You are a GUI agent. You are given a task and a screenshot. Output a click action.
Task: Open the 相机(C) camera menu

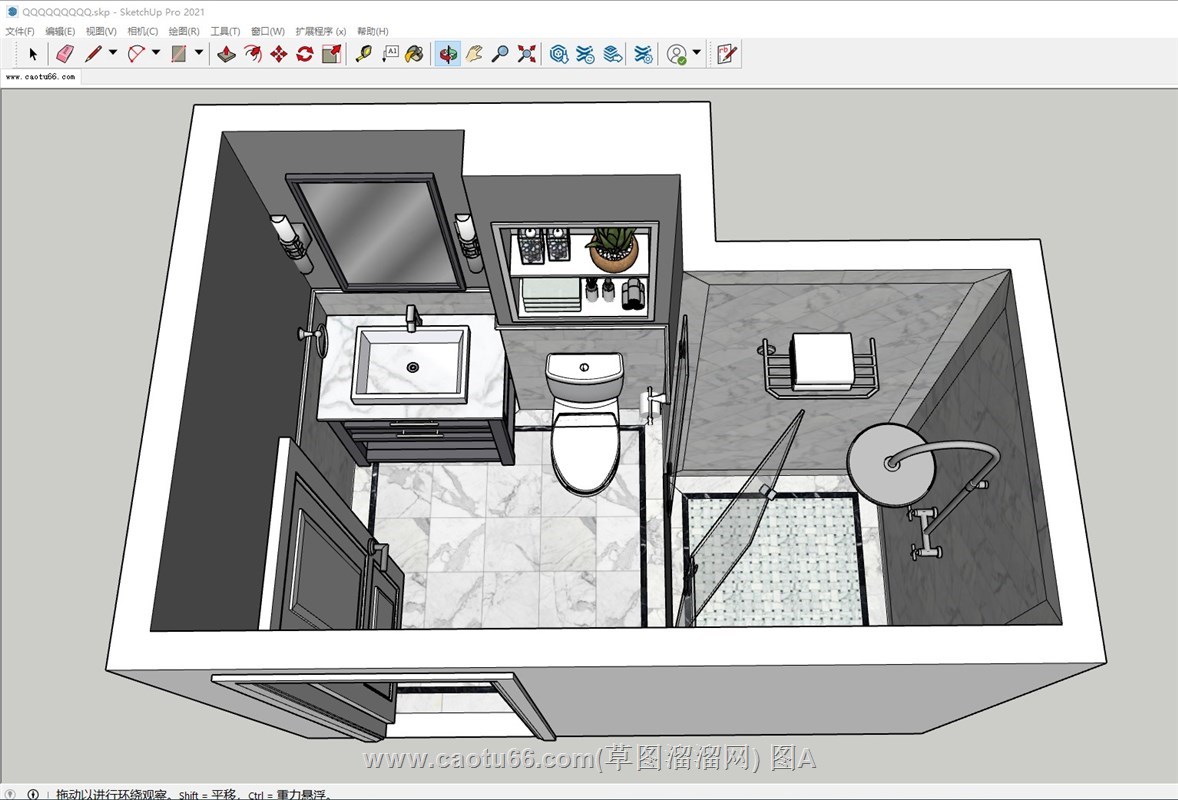tap(142, 32)
